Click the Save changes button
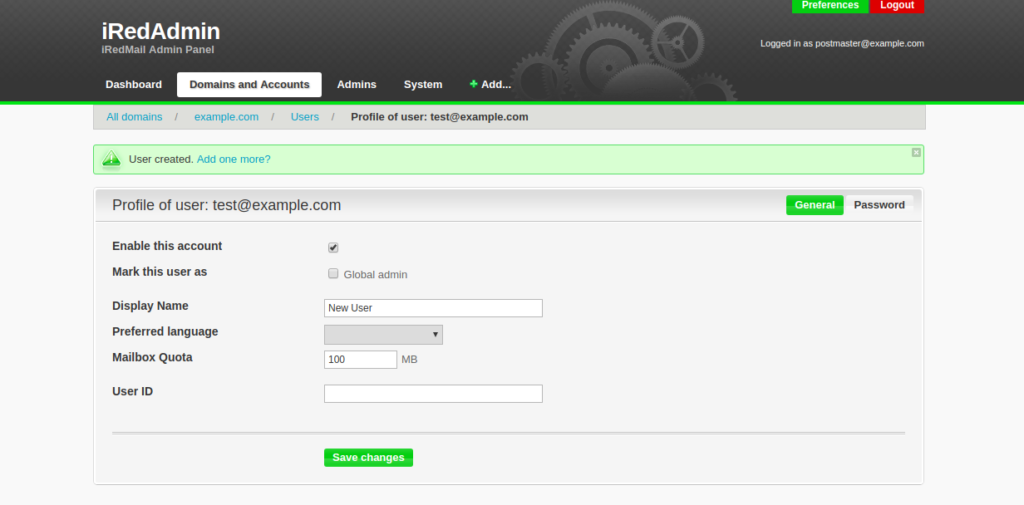The width and height of the screenshot is (1024, 505). [368, 458]
